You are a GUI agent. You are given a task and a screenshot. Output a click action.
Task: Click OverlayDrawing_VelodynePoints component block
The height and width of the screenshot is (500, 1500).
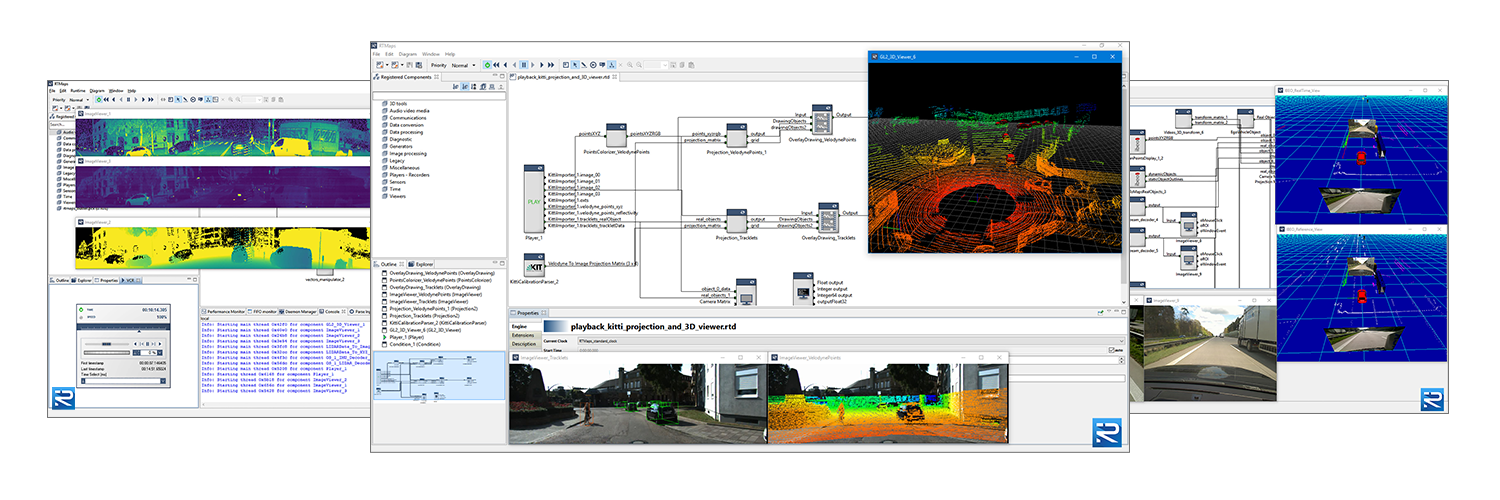822,120
